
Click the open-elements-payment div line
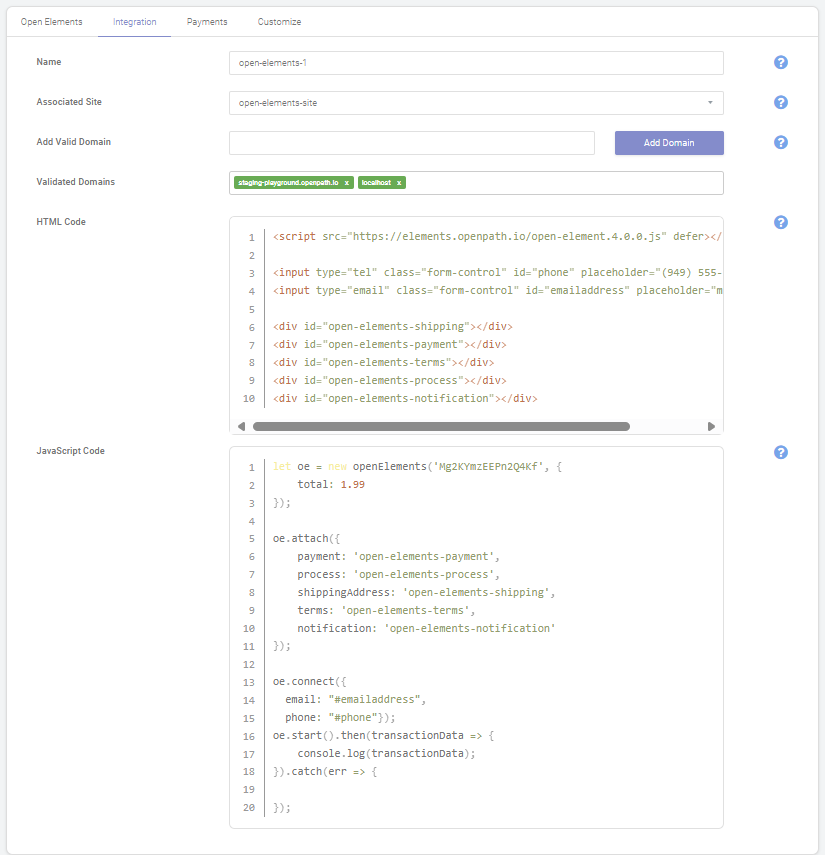coord(389,345)
